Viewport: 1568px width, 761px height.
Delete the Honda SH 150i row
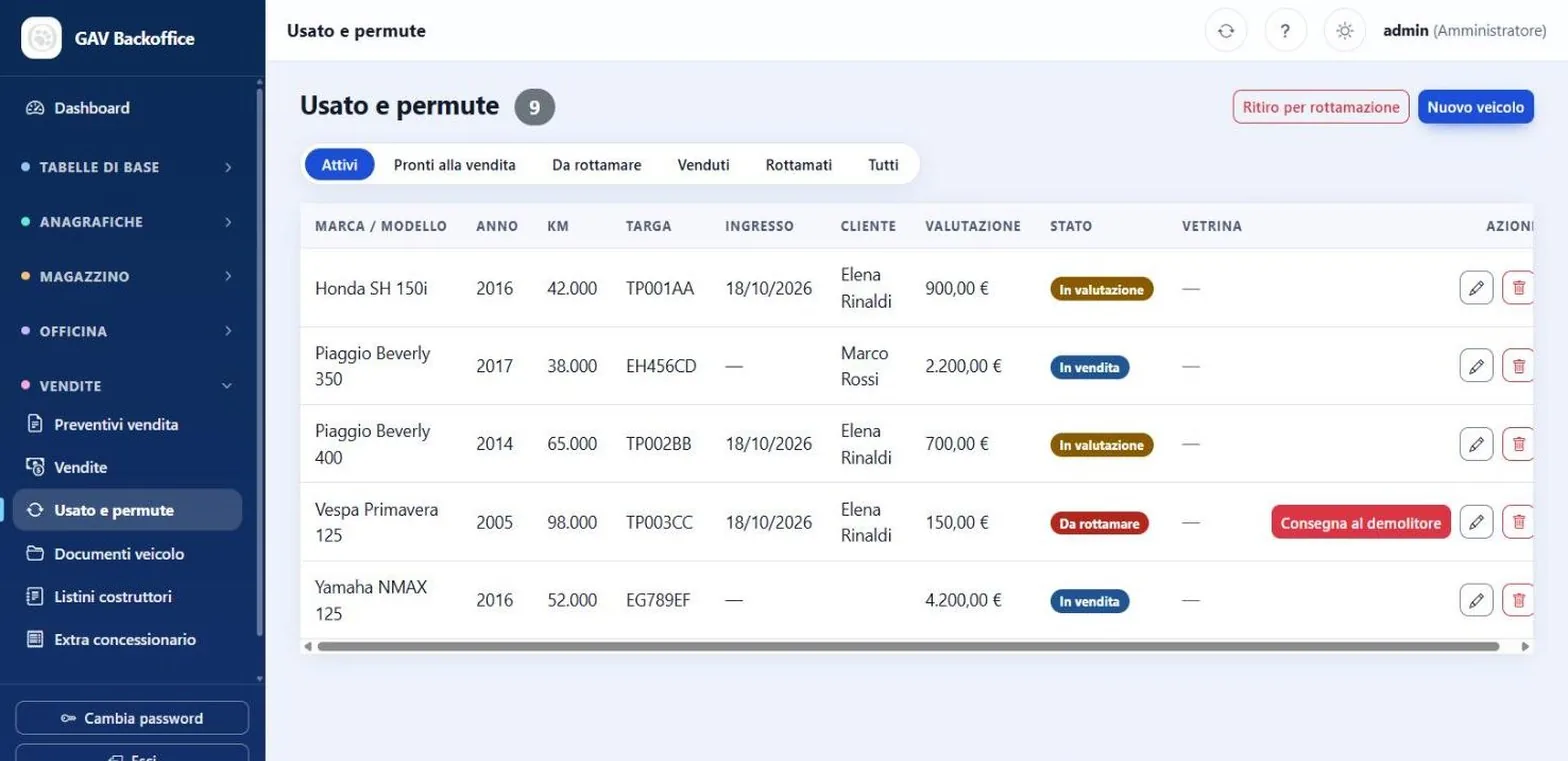(1518, 288)
